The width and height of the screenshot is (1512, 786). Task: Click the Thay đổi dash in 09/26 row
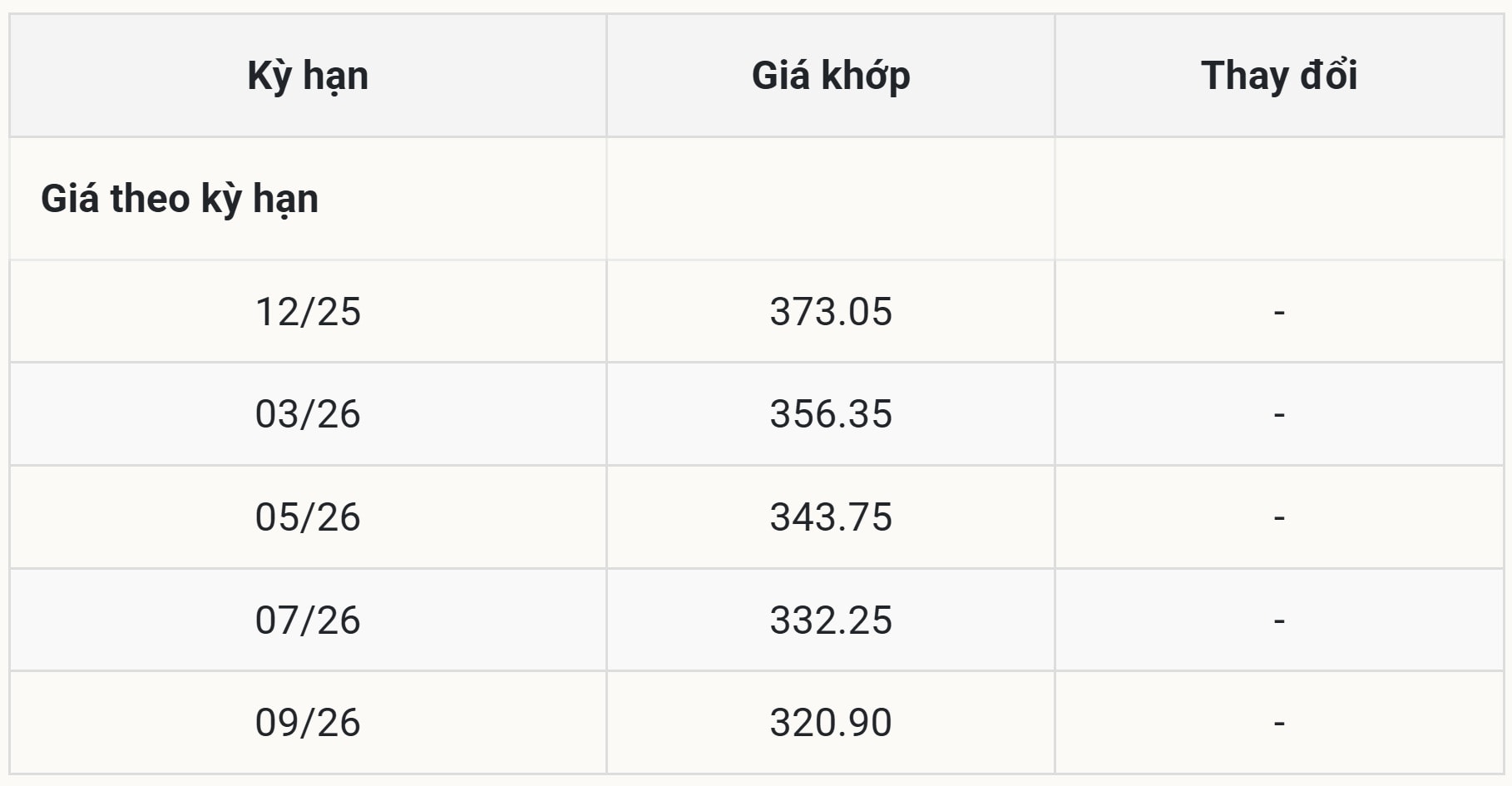(x=1279, y=723)
